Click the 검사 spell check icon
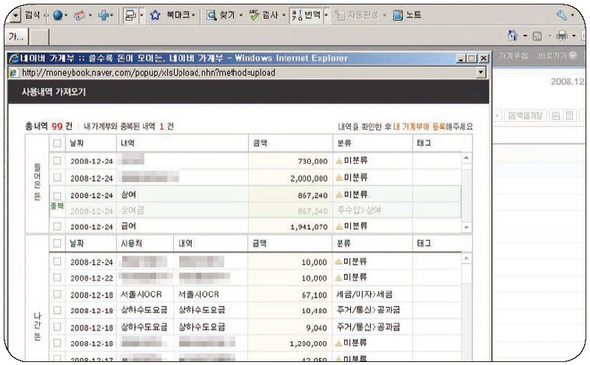 [255, 15]
